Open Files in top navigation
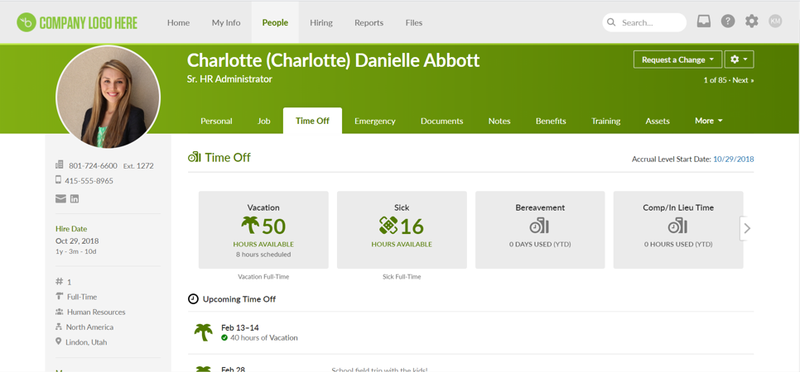This screenshot has width=800, height=372. click(x=414, y=22)
